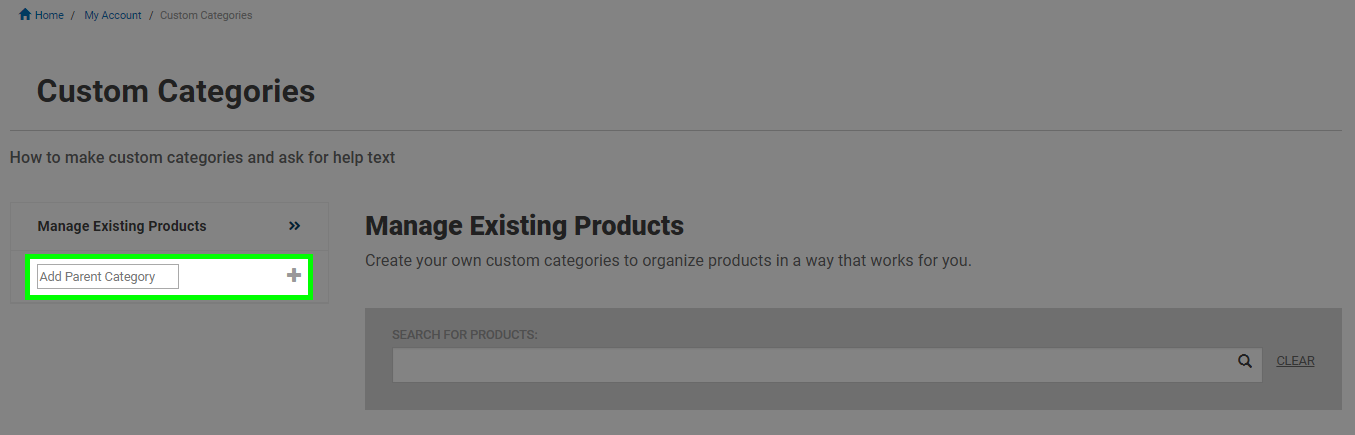Focus the Add Parent Category field
Screen dimensions: 1355x435
tap(108, 276)
